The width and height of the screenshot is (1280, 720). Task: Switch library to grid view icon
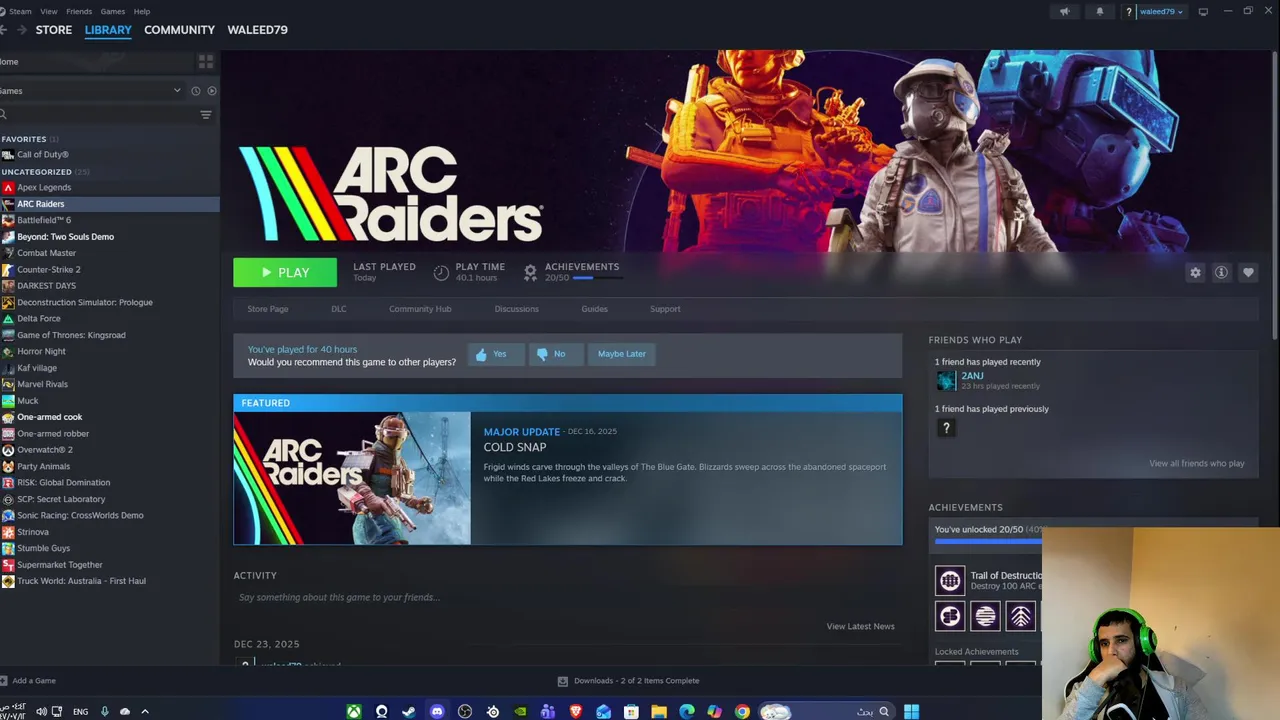point(206,61)
